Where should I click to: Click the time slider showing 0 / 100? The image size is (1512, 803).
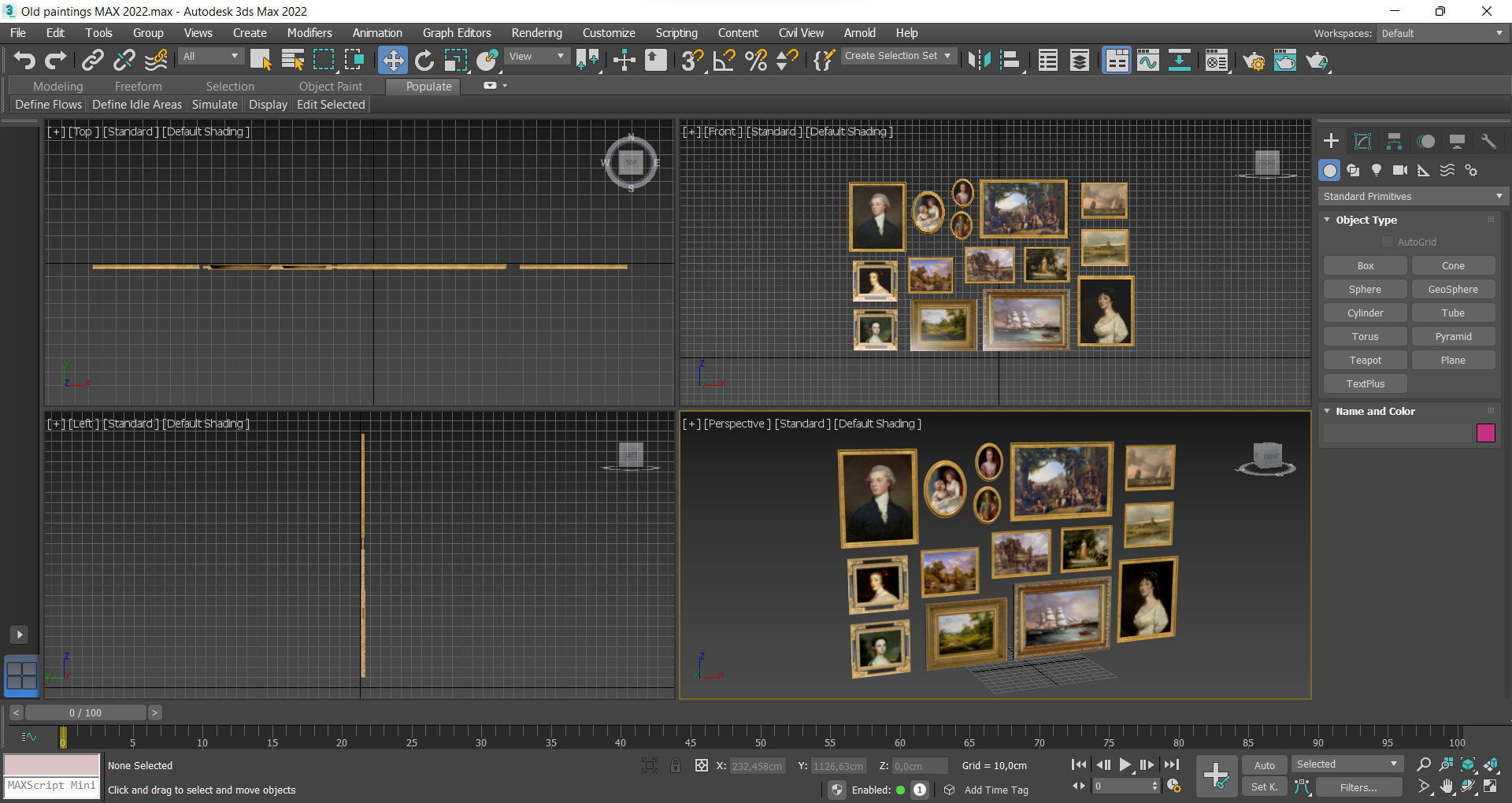tap(85, 712)
